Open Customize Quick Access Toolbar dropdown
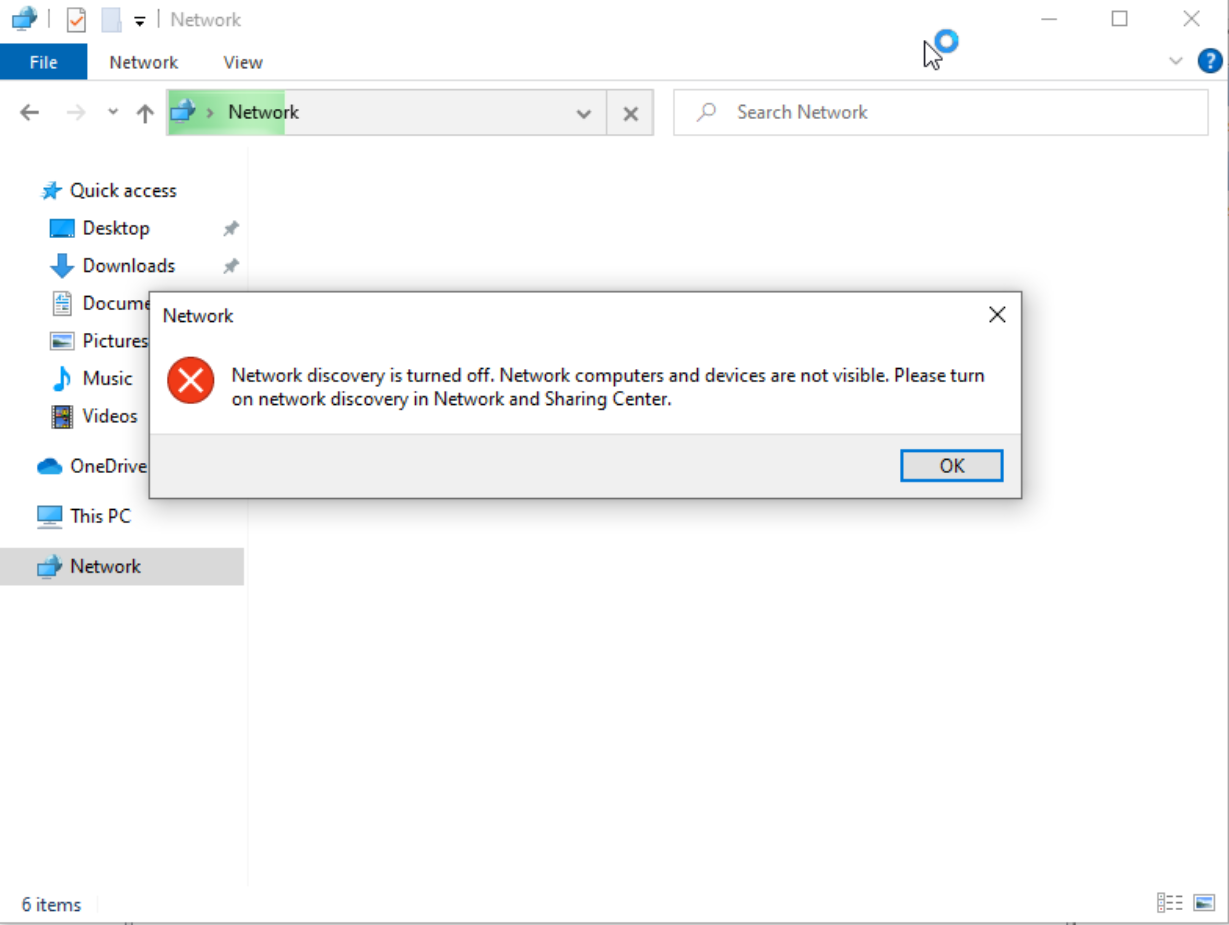 pos(140,20)
